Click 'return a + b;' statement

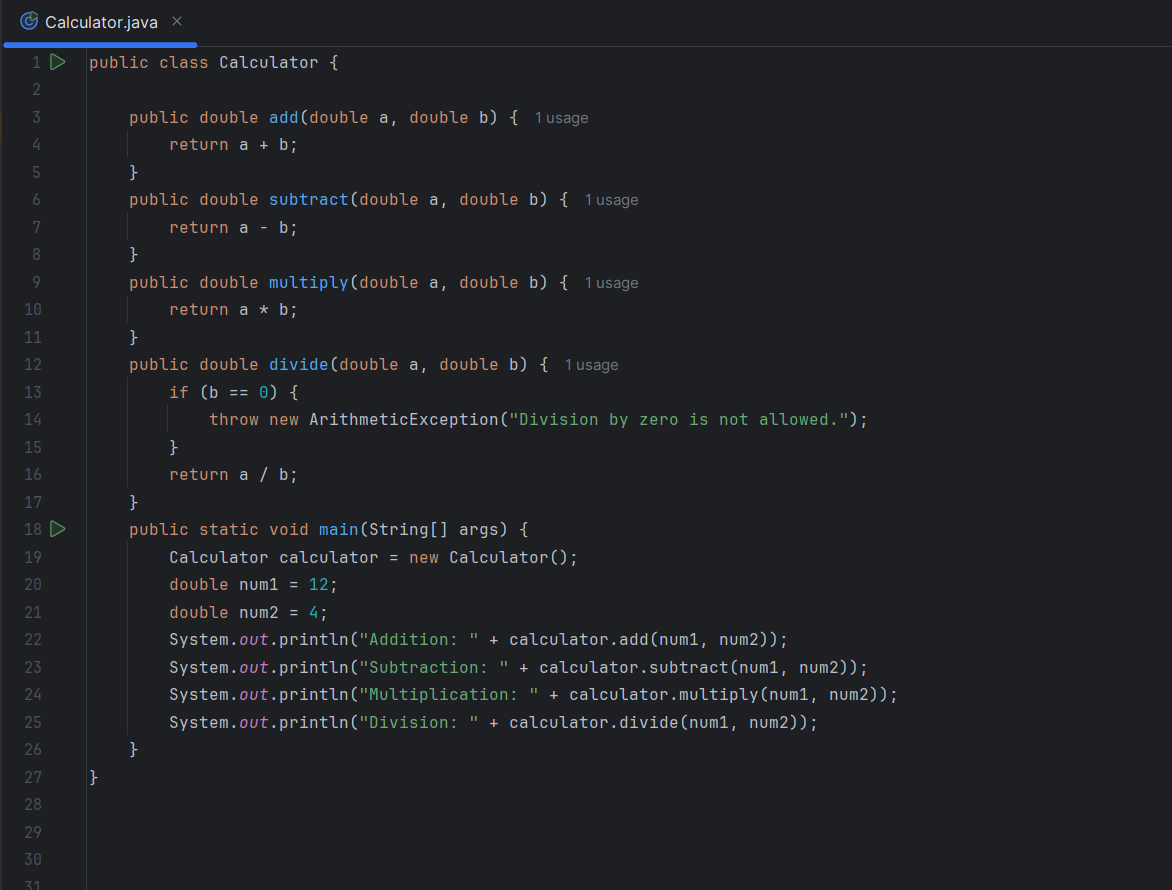pos(233,145)
